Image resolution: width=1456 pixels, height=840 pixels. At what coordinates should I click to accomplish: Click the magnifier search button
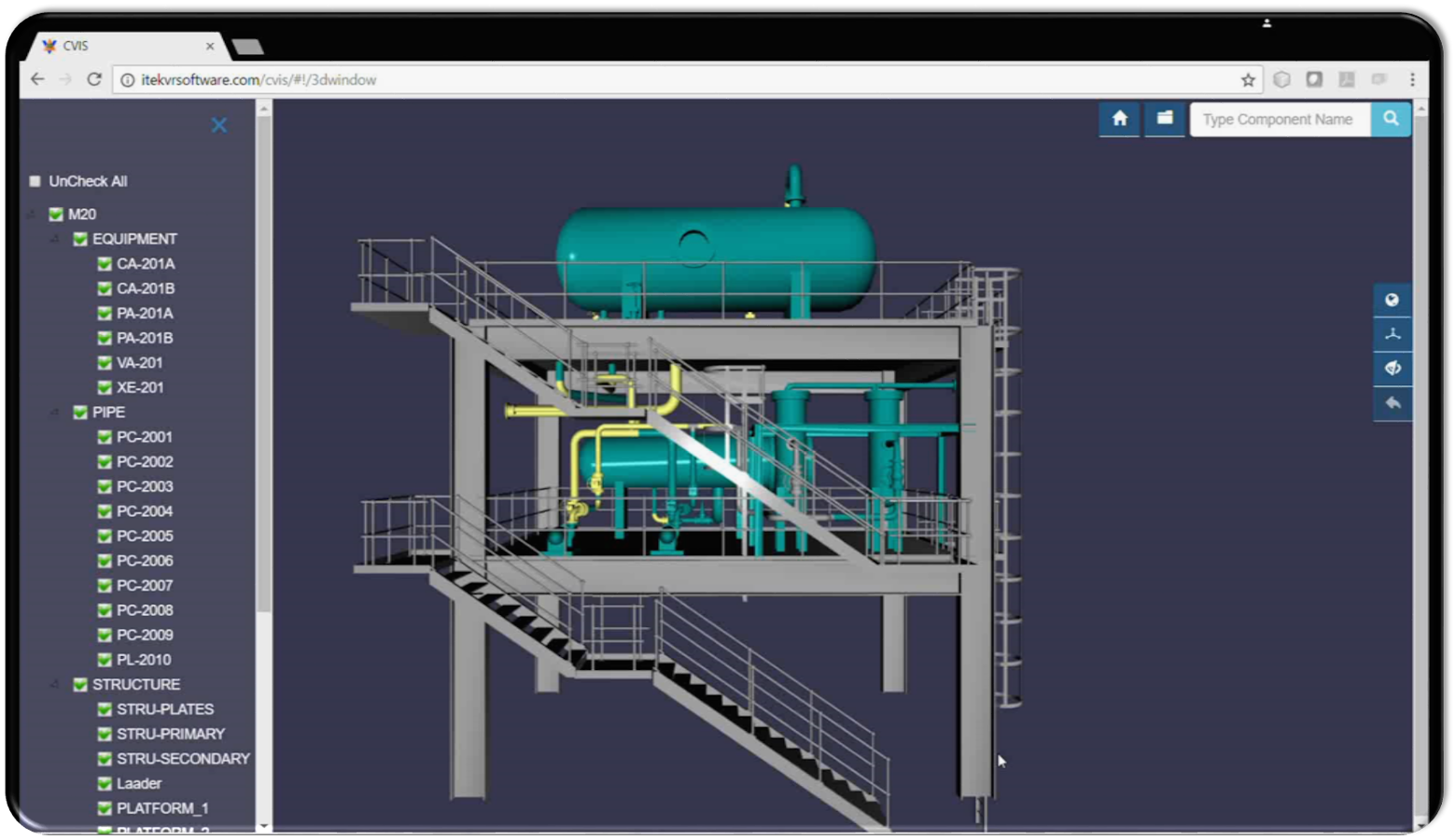(1391, 119)
